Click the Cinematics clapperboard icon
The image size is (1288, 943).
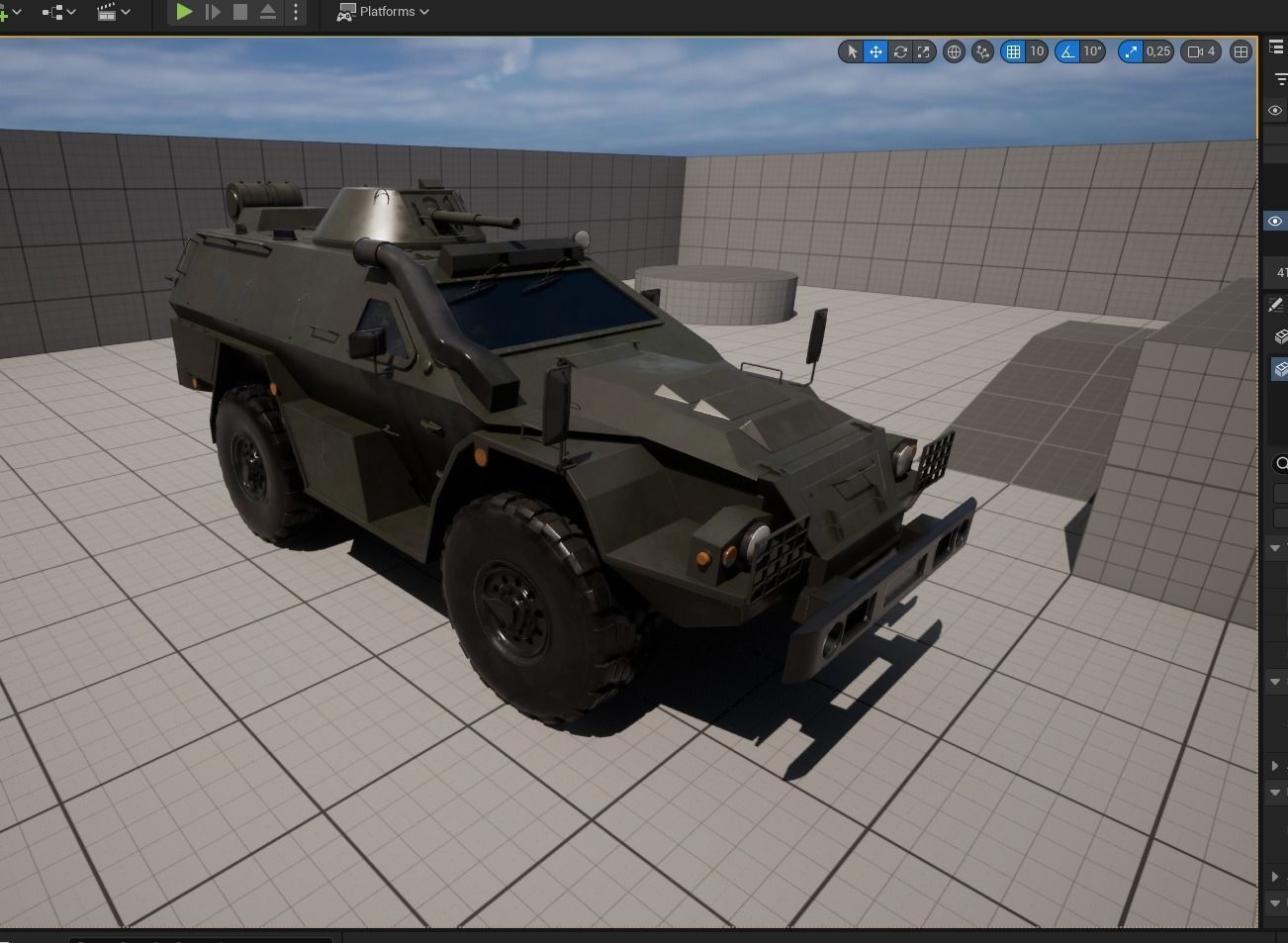[x=107, y=12]
